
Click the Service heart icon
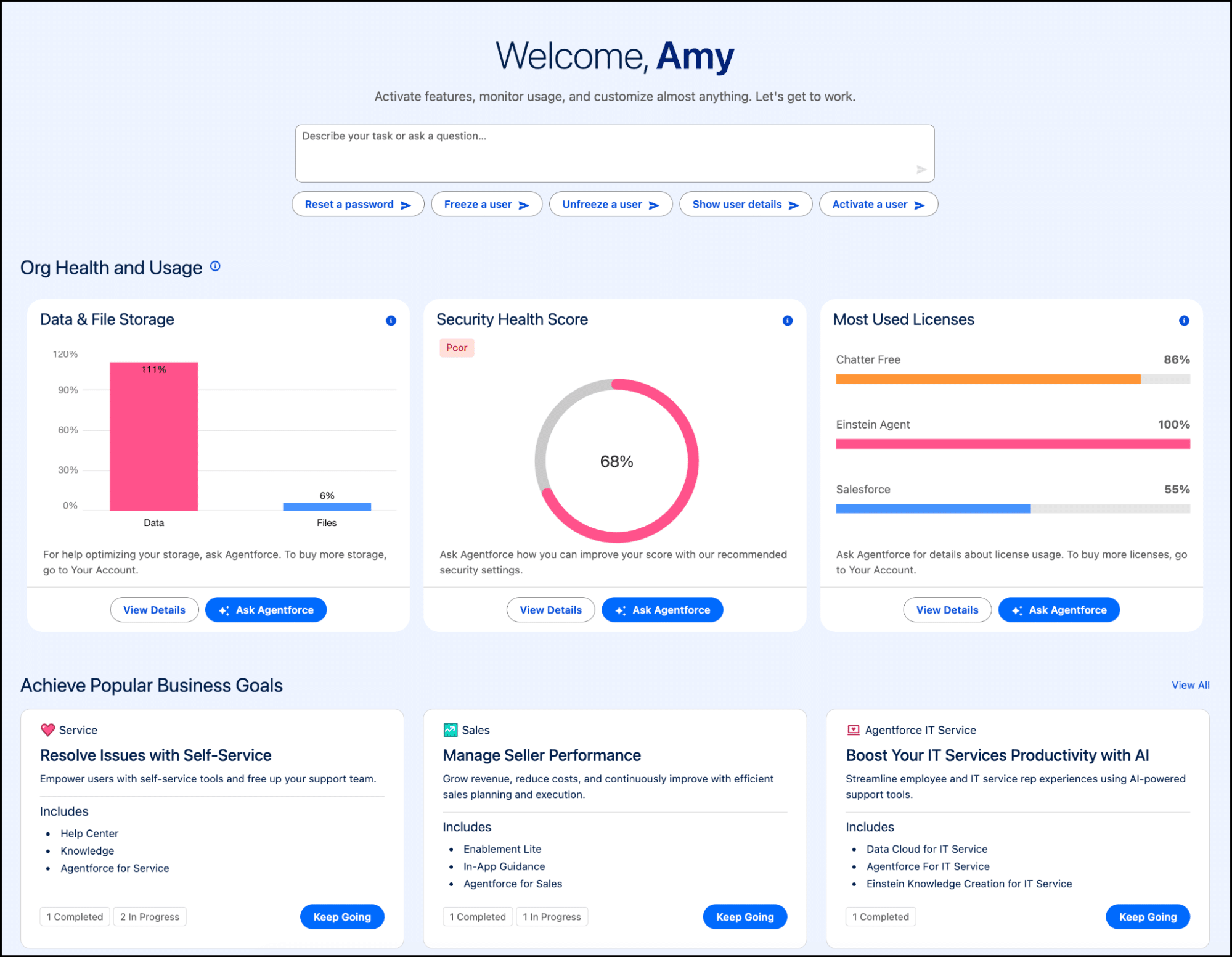coord(47,730)
